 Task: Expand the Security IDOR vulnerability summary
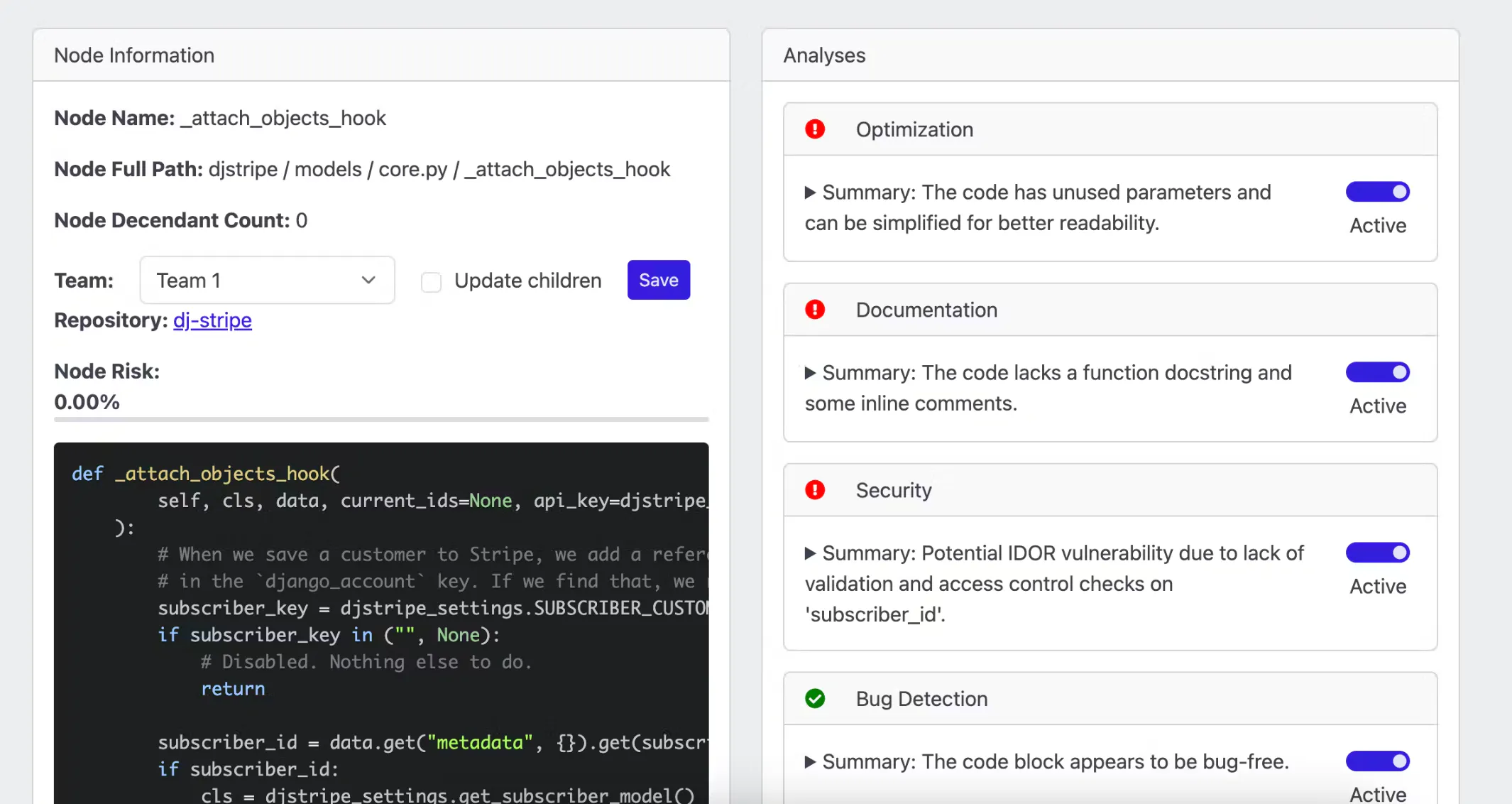(810, 553)
